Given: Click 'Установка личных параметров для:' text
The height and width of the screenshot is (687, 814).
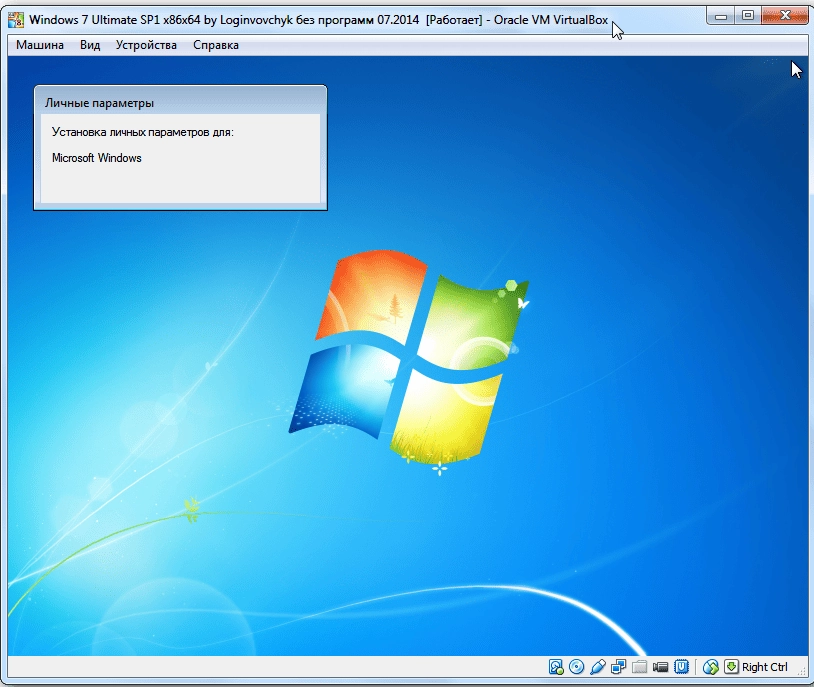Looking at the screenshot, I should (143, 132).
